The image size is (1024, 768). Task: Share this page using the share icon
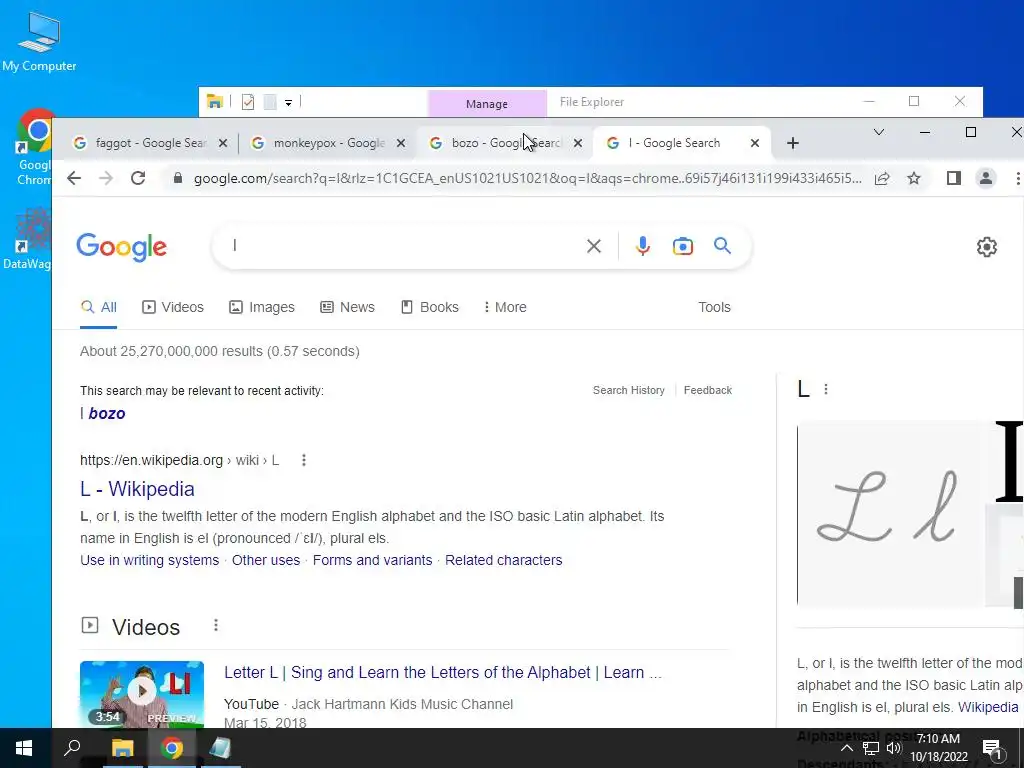coord(882,178)
